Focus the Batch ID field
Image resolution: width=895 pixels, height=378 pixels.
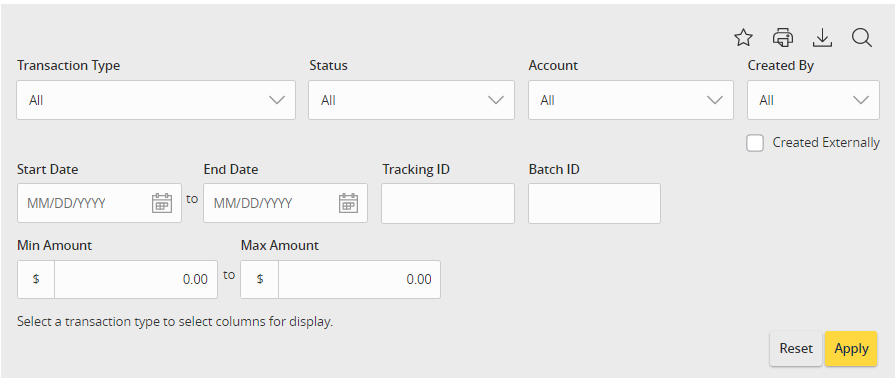tap(594, 203)
